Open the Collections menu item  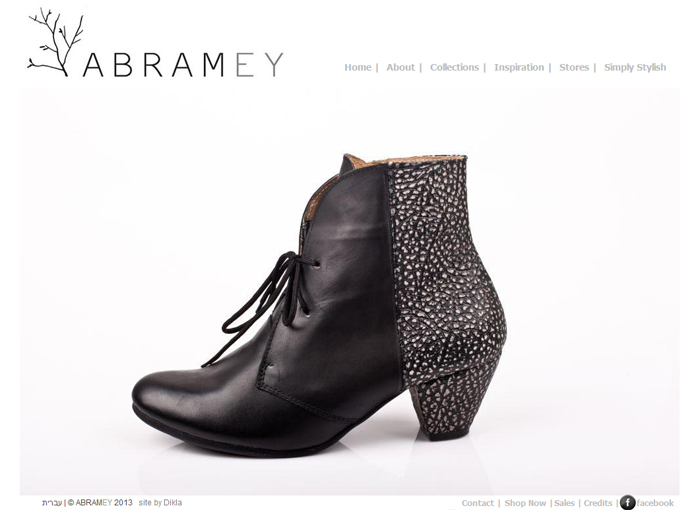(454, 67)
